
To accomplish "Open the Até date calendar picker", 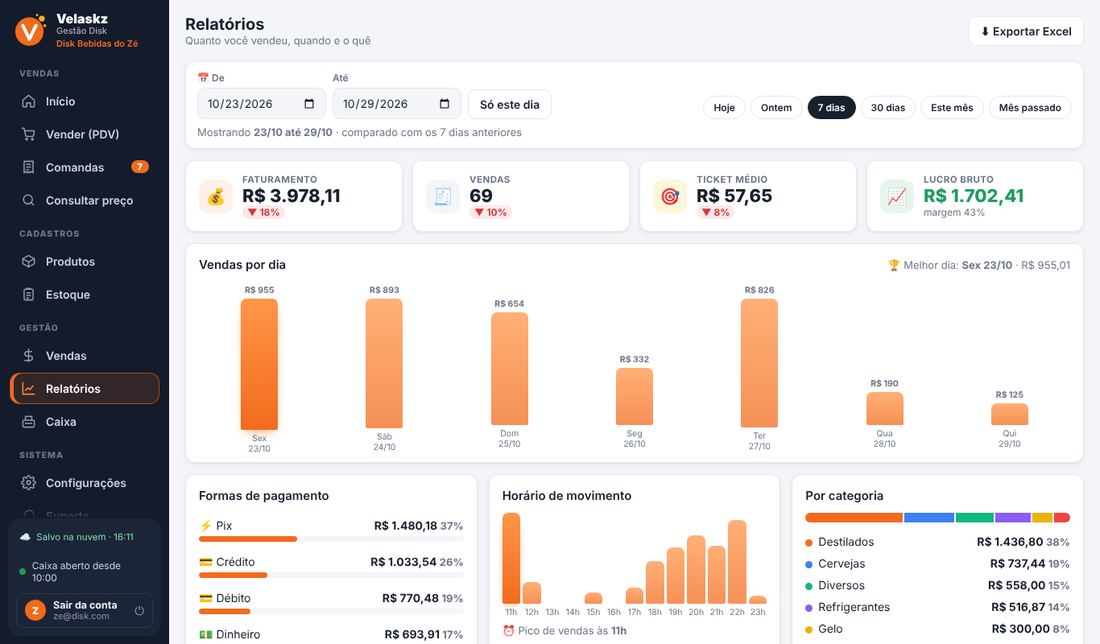I will click(x=444, y=104).
